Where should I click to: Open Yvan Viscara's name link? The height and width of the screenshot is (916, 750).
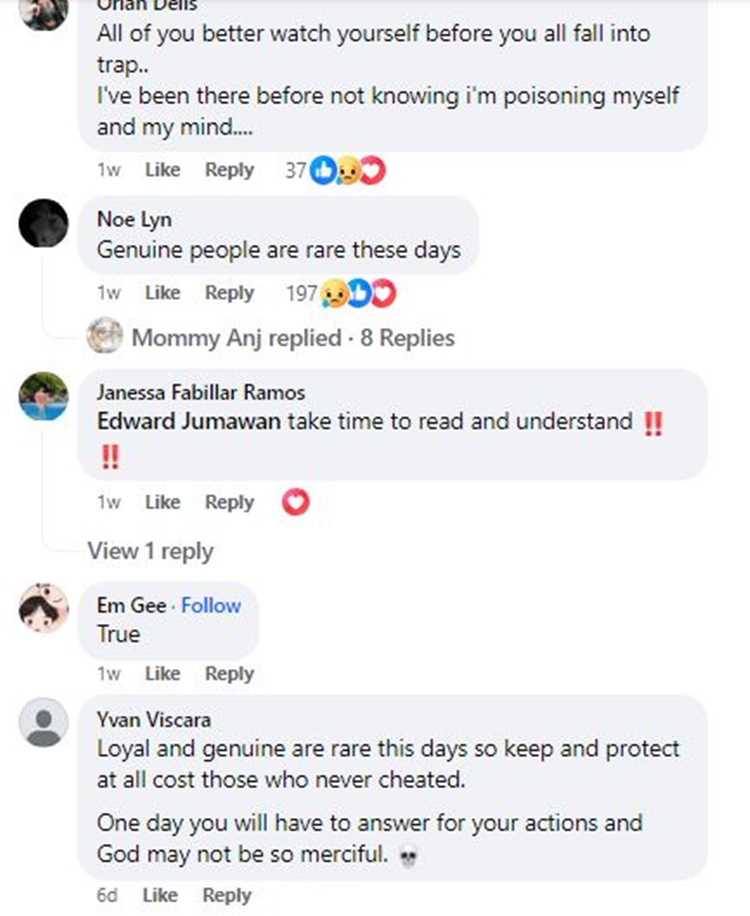pyautogui.click(x=153, y=720)
